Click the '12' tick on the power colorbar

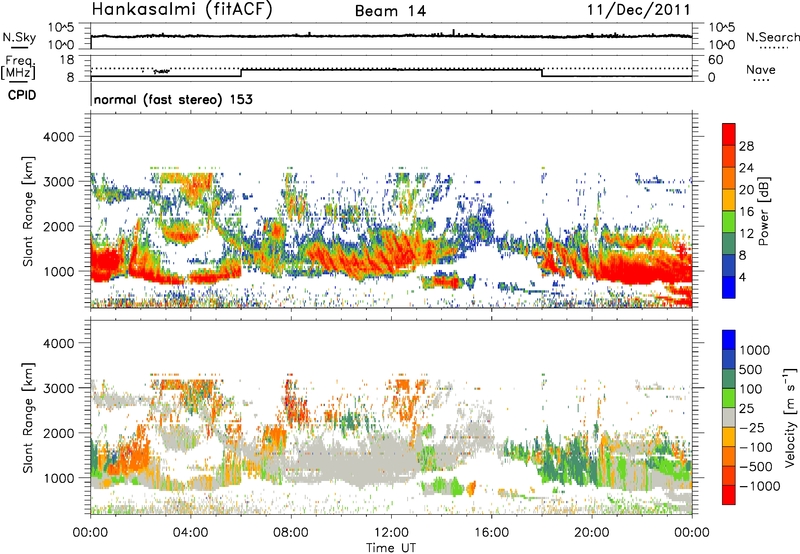click(746, 234)
